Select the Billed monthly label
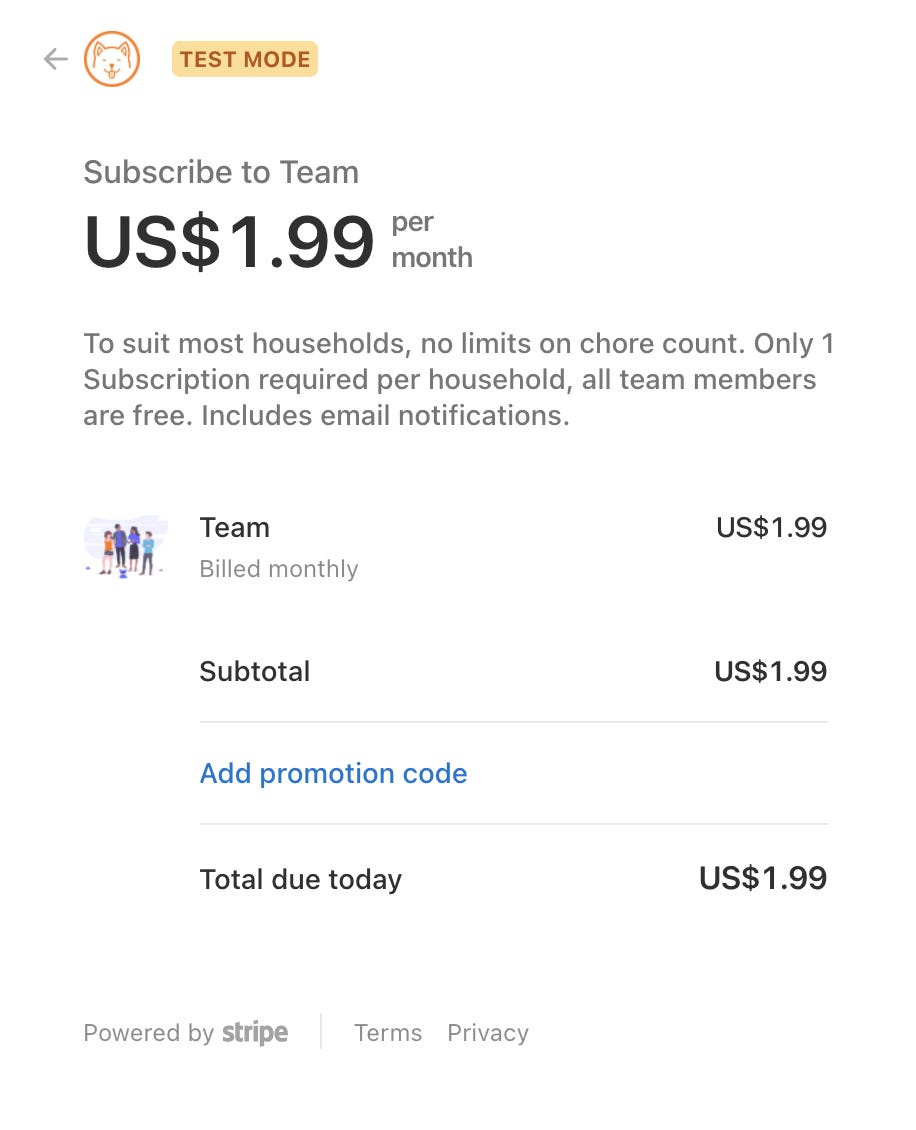This screenshot has width=916, height=1130. pyautogui.click(x=279, y=568)
